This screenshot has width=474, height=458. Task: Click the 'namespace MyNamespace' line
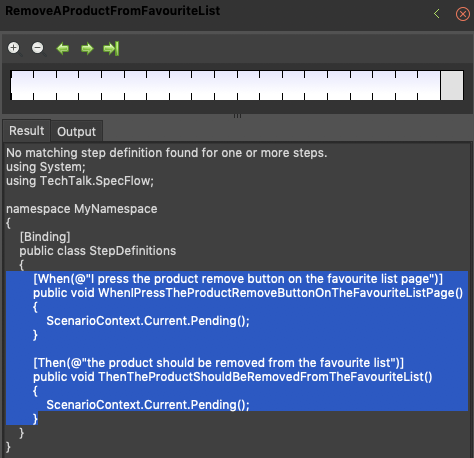click(x=82, y=209)
